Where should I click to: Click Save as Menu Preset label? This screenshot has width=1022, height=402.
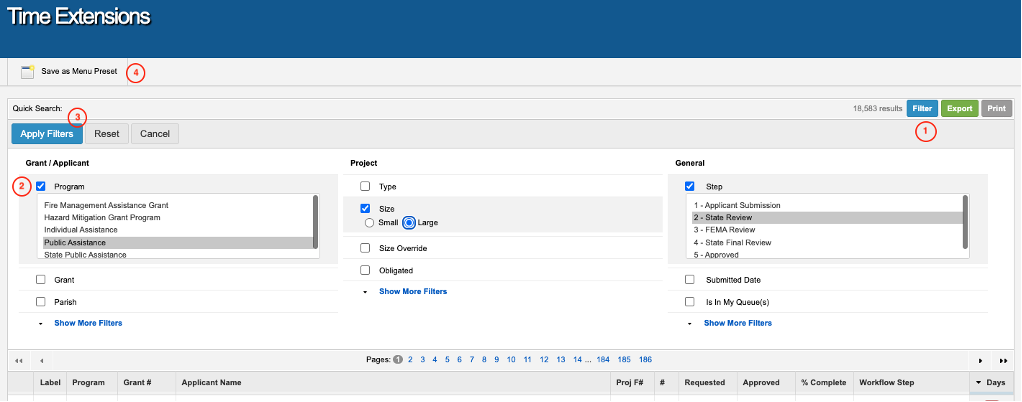[80, 72]
